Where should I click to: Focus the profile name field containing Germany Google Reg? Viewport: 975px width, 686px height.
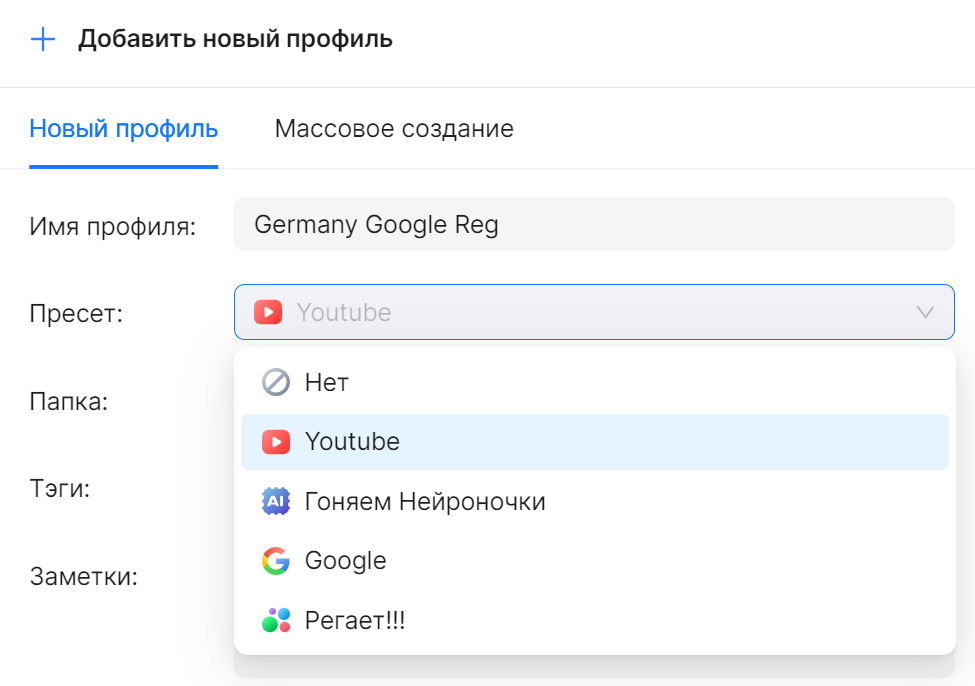point(593,224)
